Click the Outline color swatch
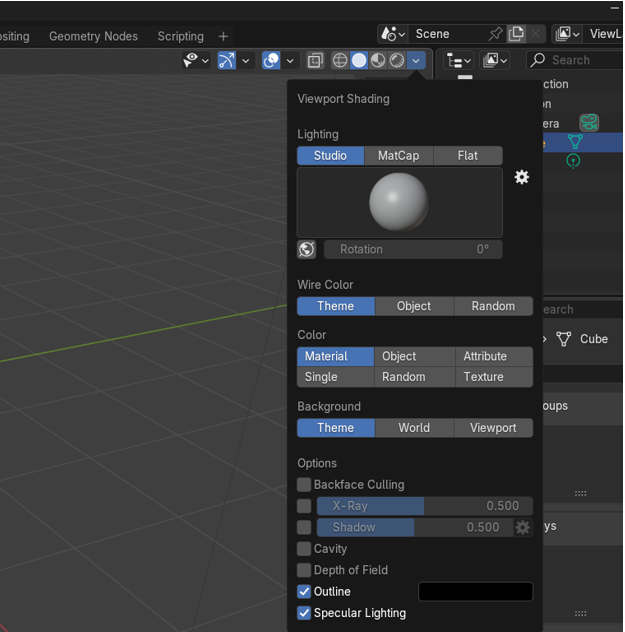Image resolution: width=625 pixels, height=632 pixels. 475,592
